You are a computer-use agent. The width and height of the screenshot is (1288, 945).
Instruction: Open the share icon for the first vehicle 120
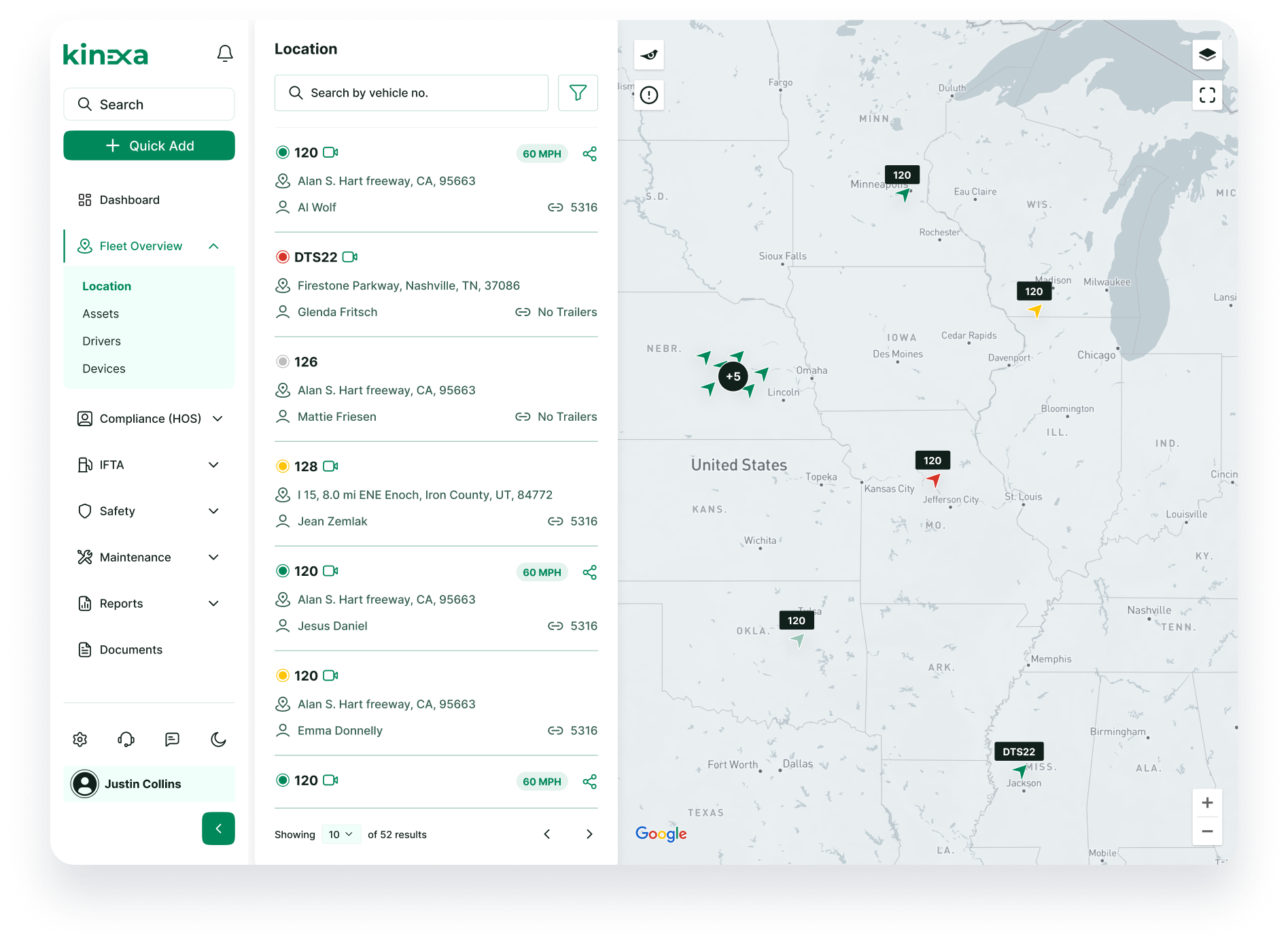(589, 154)
